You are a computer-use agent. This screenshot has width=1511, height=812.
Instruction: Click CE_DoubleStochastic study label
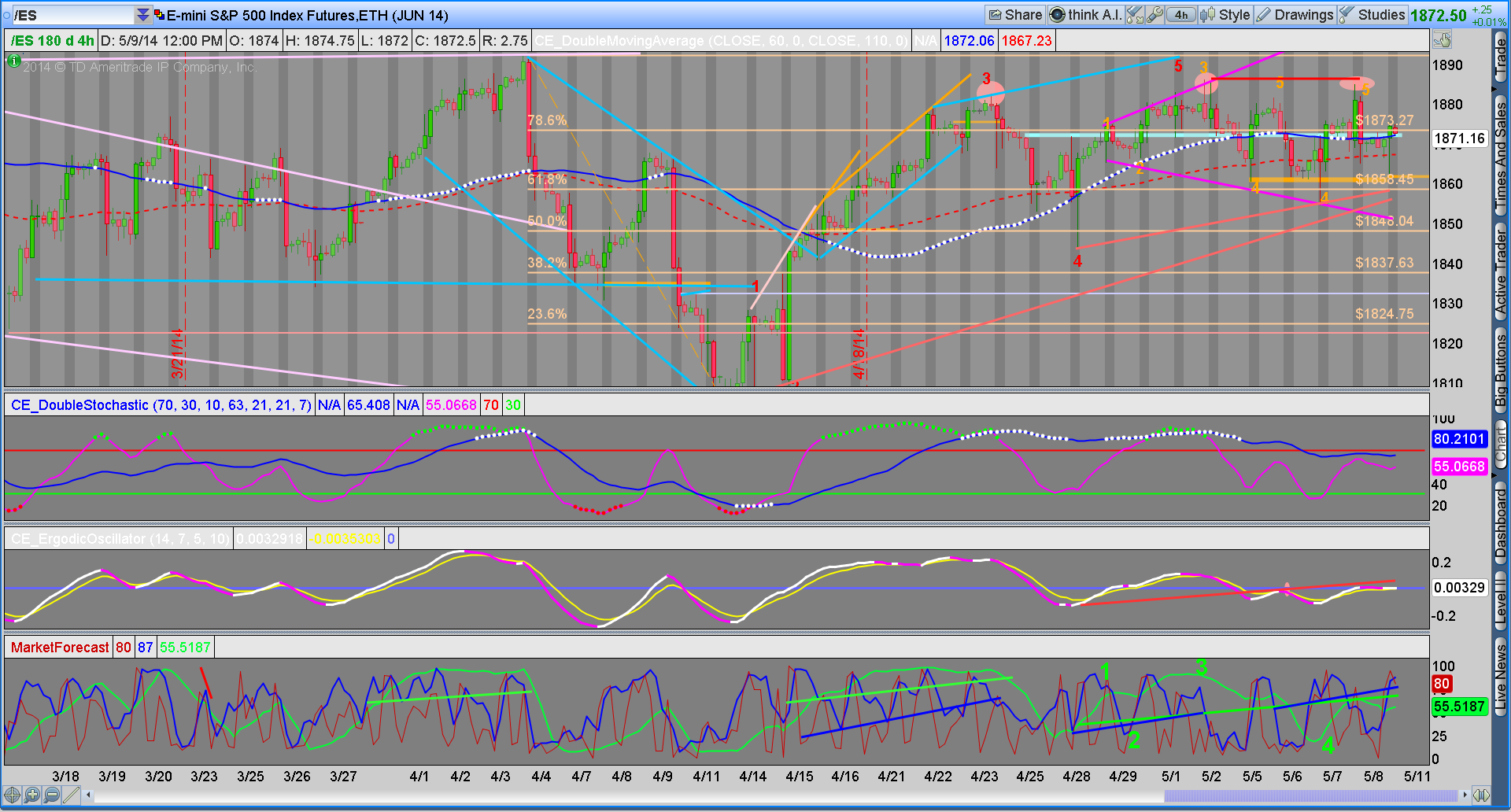coord(160,405)
